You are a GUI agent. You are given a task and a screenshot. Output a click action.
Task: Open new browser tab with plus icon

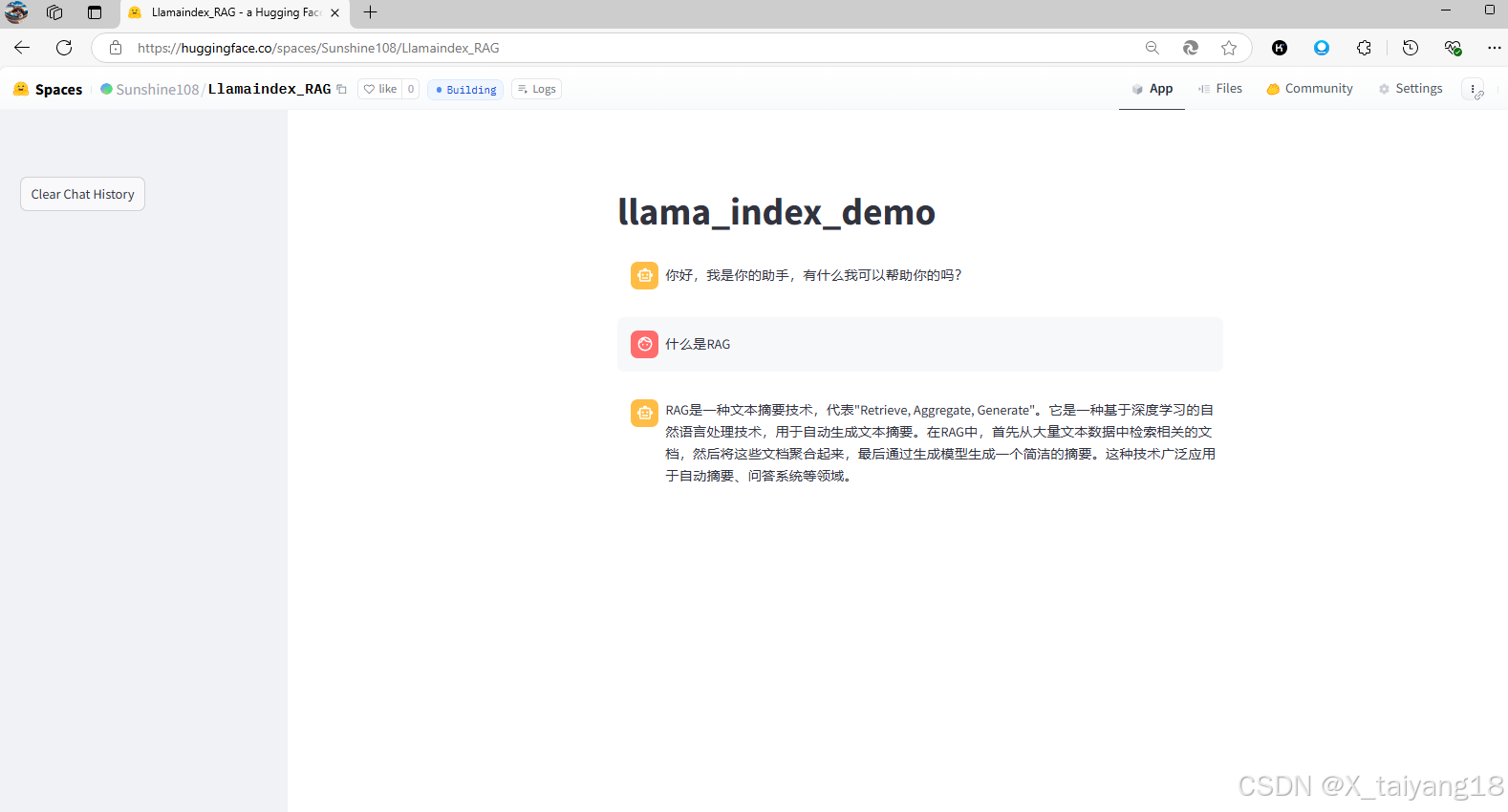tap(371, 12)
